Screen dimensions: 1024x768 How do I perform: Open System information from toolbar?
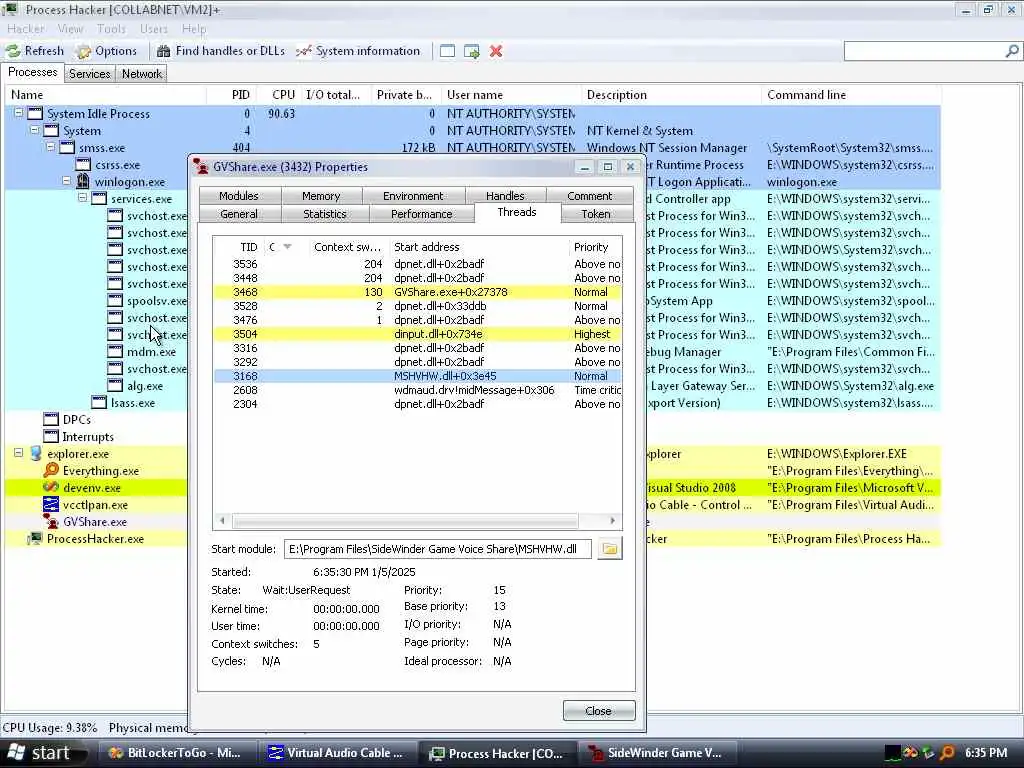(358, 51)
